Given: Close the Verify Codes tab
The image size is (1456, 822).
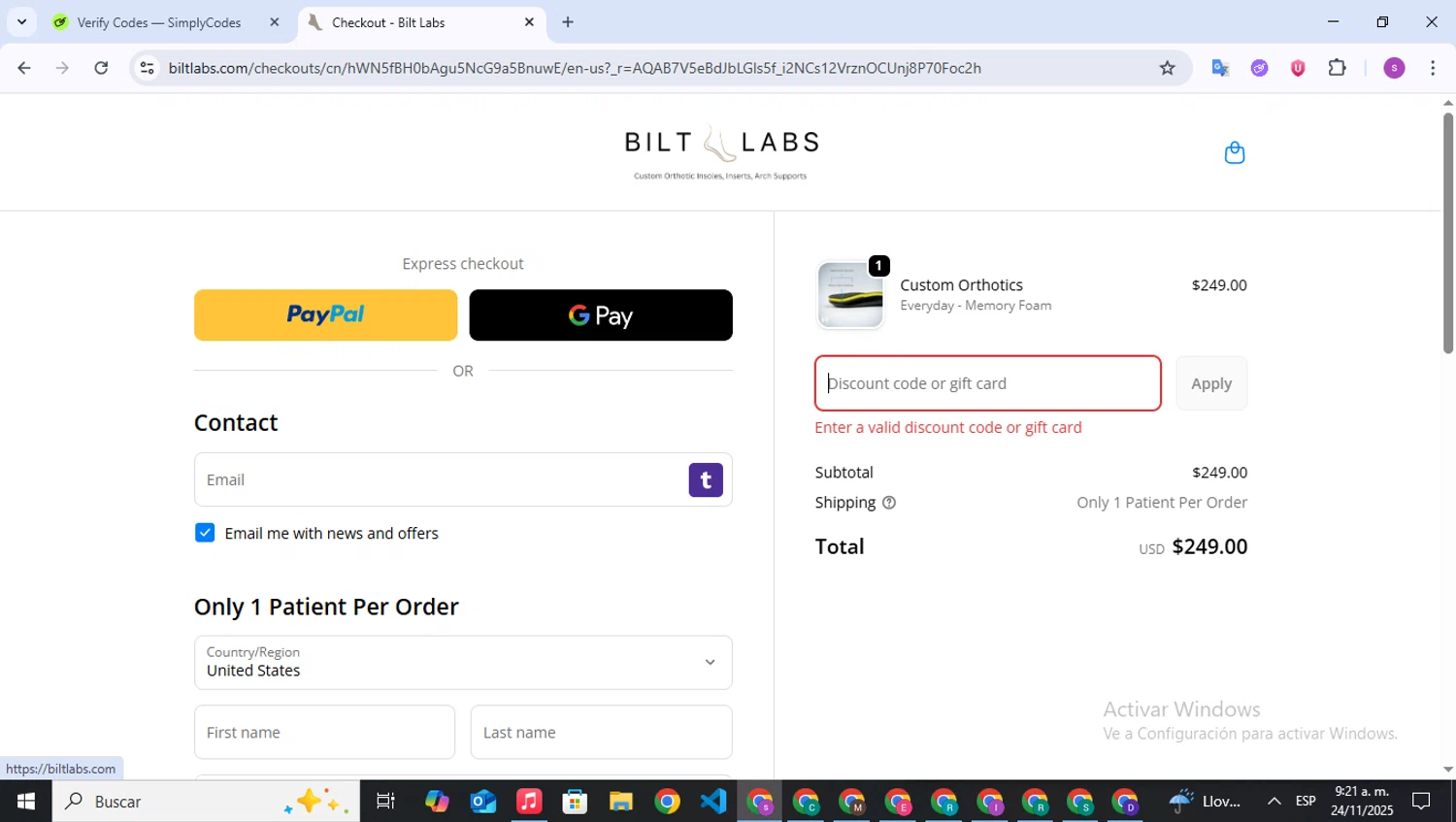Looking at the screenshot, I should tap(274, 22).
